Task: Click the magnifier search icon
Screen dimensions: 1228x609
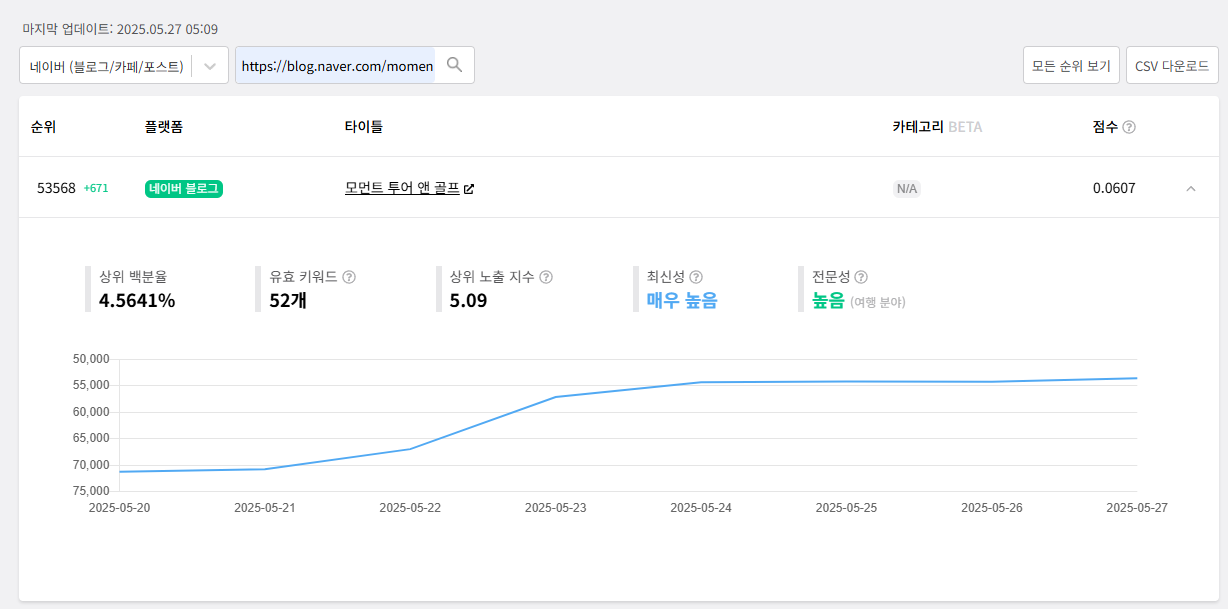Action: point(454,65)
